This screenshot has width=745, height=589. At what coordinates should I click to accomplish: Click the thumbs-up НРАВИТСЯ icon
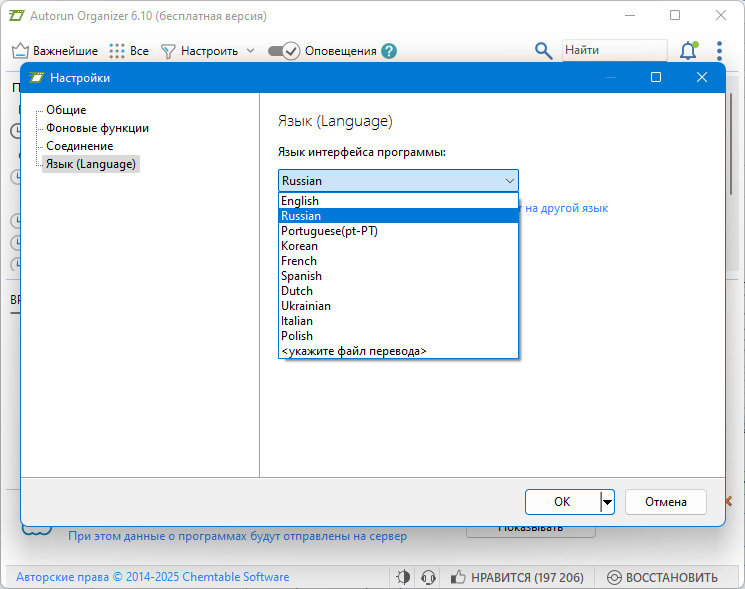coord(458,577)
